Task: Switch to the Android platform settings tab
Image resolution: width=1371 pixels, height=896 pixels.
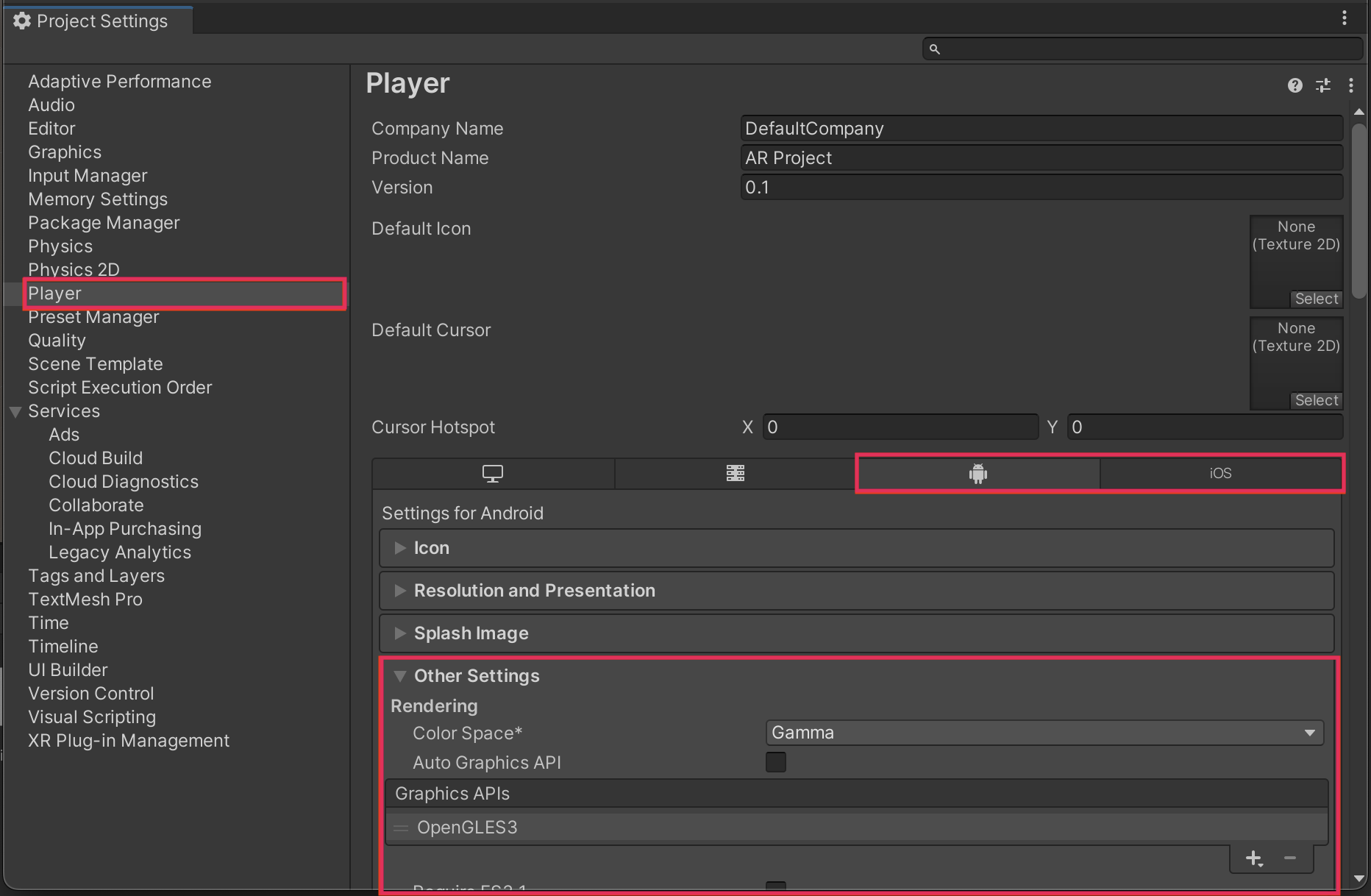Action: click(977, 474)
